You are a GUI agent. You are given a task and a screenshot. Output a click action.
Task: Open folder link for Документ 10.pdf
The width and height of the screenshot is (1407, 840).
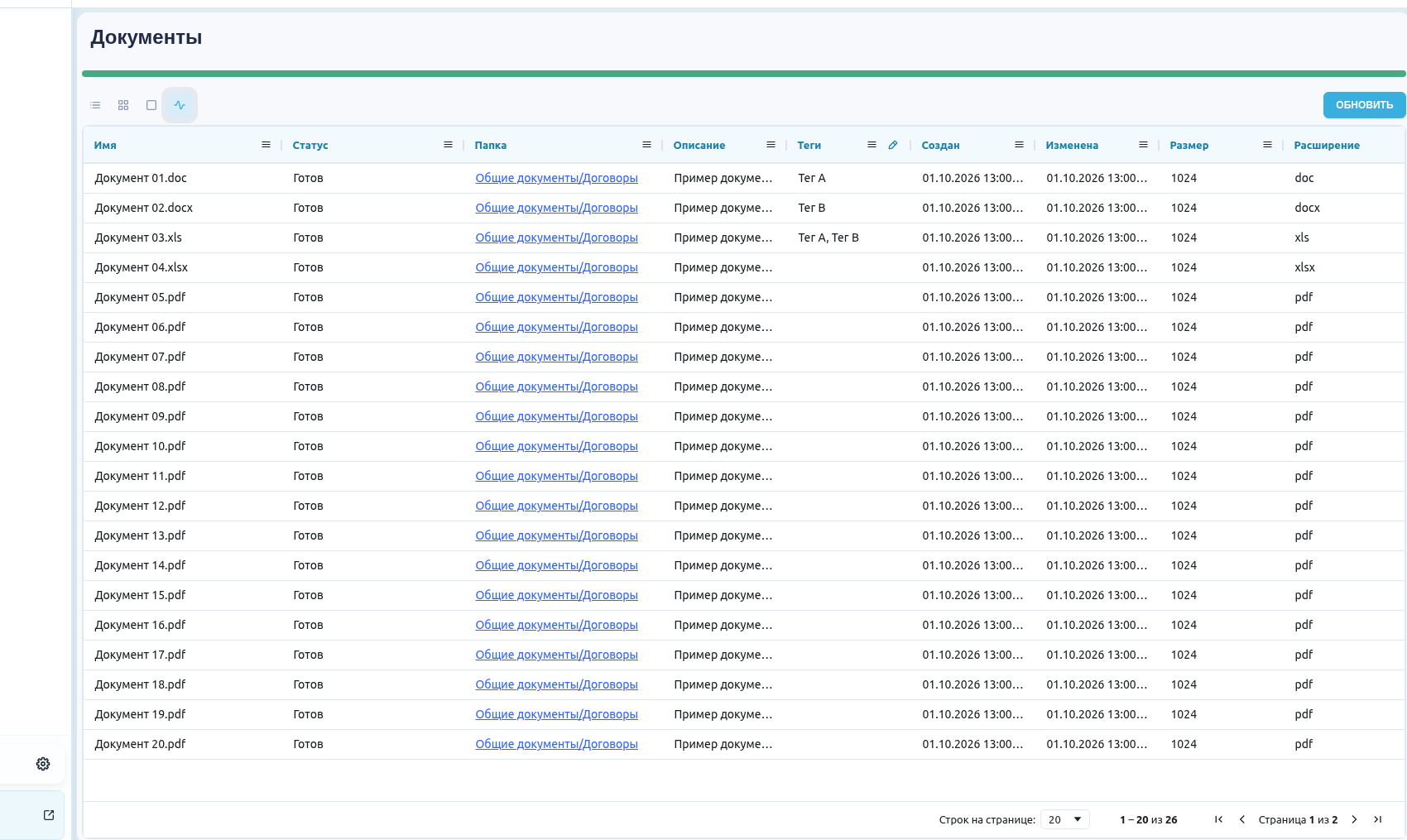coord(556,446)
